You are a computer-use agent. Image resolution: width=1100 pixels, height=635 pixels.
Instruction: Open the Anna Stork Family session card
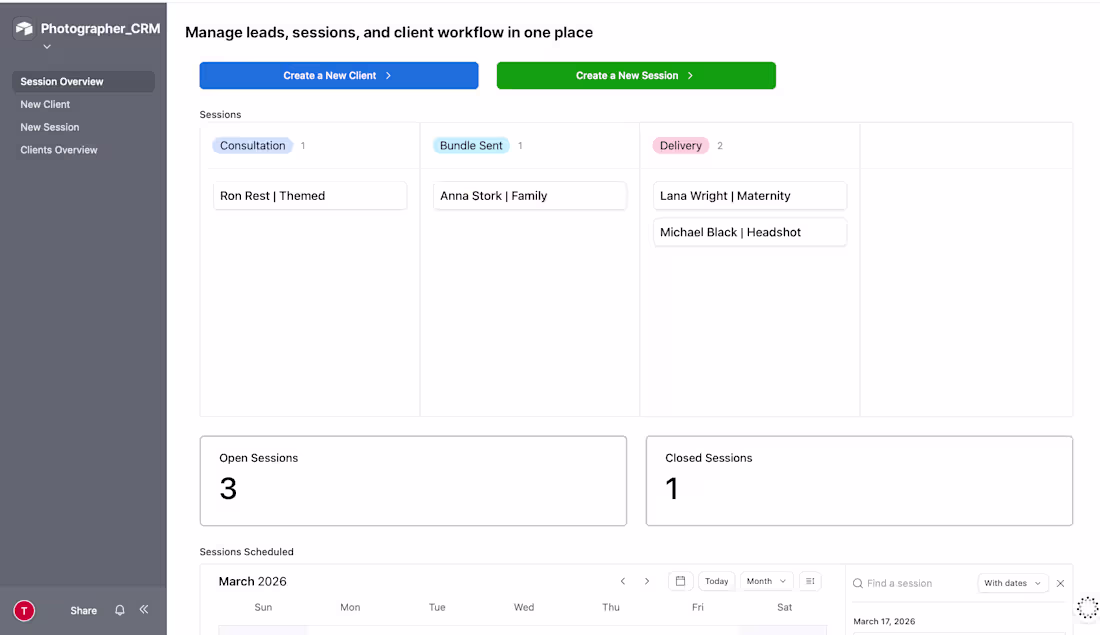point(530,195)
